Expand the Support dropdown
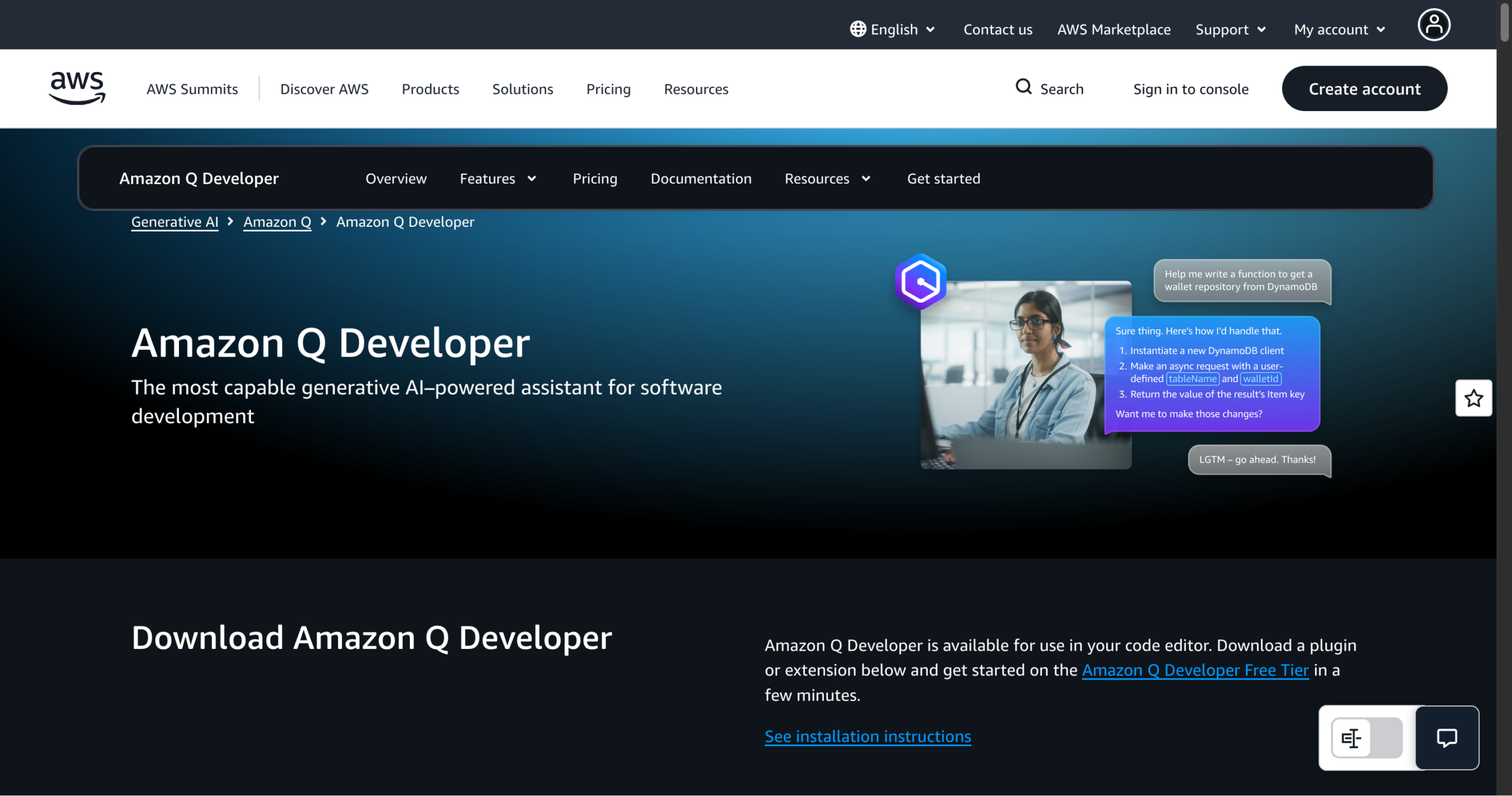1512x796 pixels. 1231,30
